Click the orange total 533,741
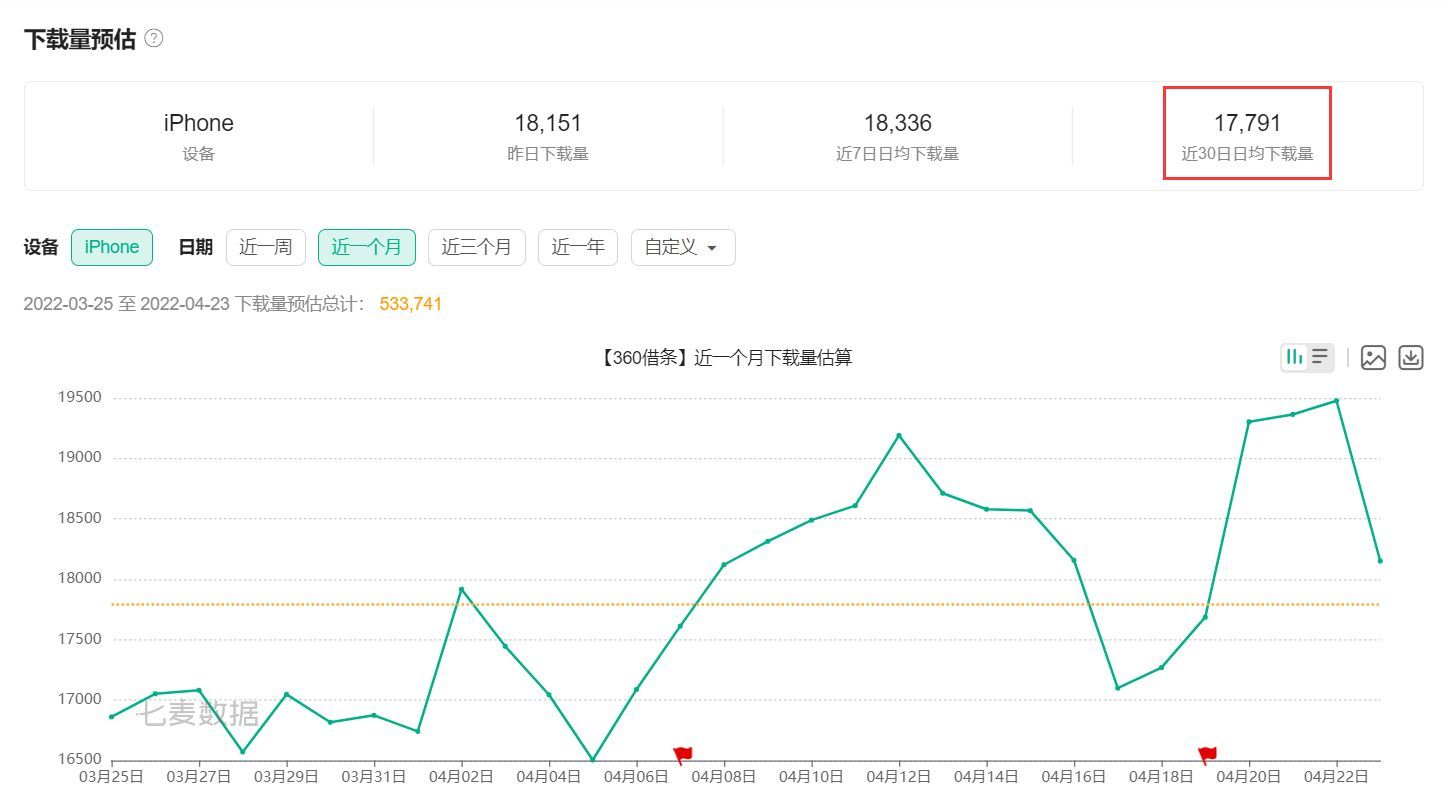The width and height of the screenshot is (1447, 796). (410, 304)
